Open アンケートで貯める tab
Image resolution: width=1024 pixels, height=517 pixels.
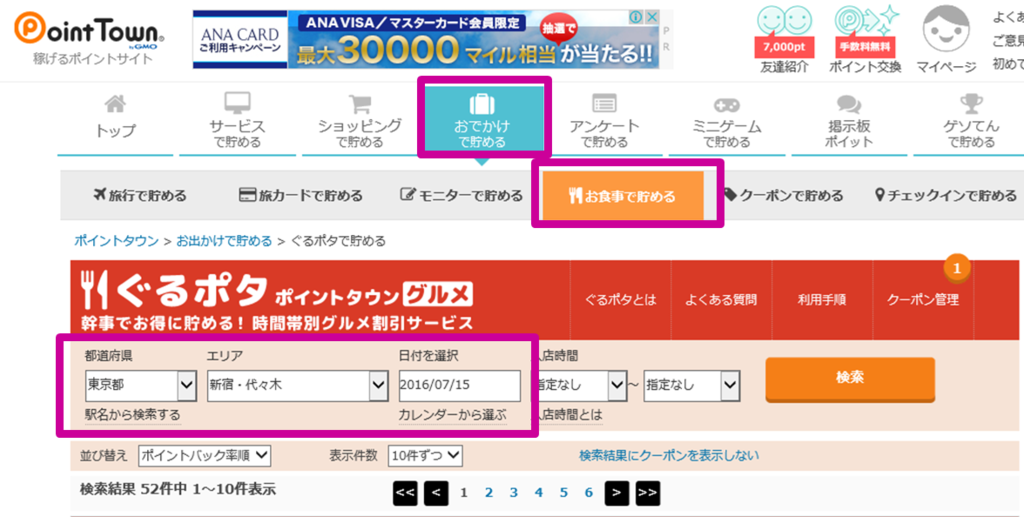pyautogui.click(x=604, y=119)
